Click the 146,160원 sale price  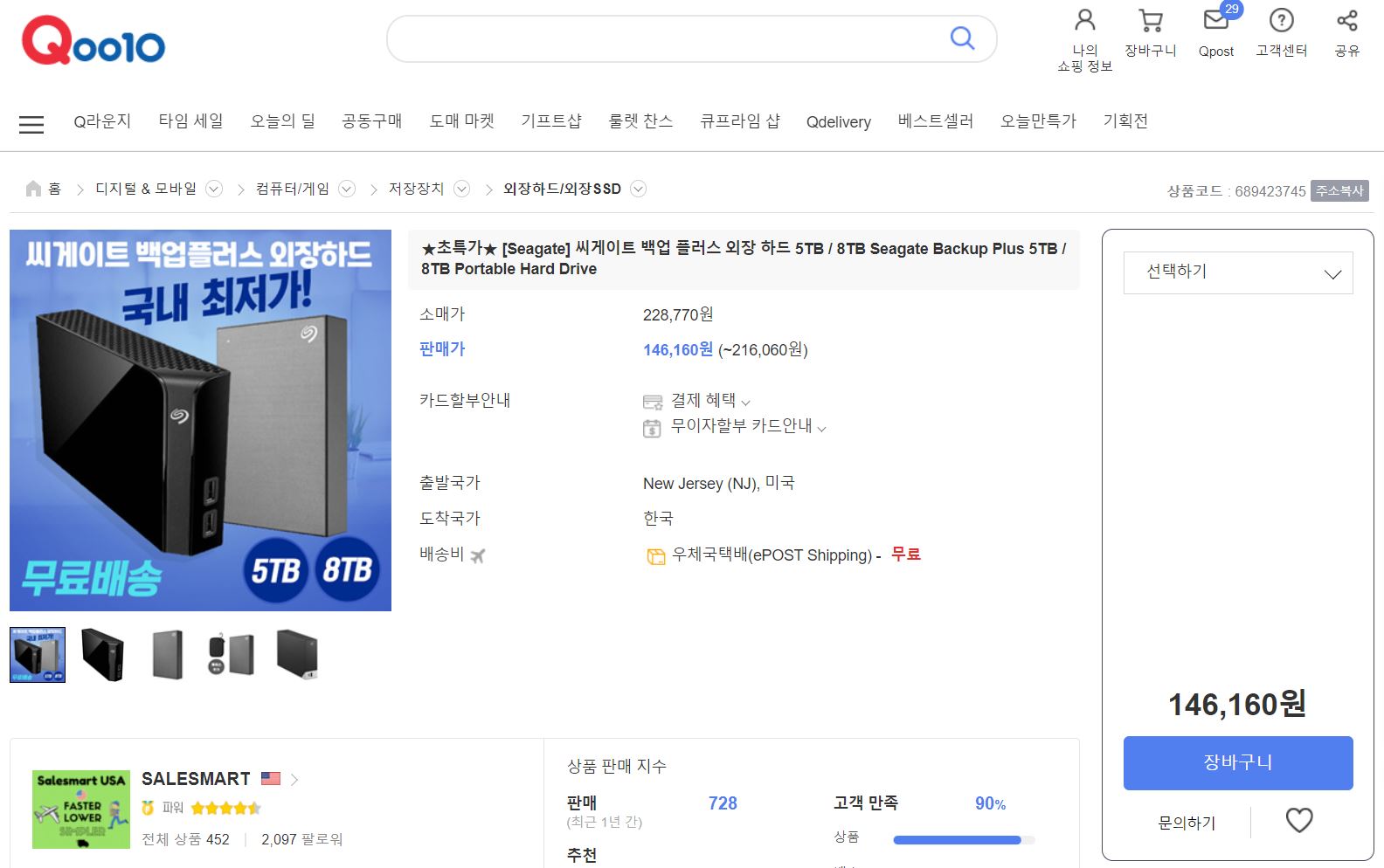678,349
